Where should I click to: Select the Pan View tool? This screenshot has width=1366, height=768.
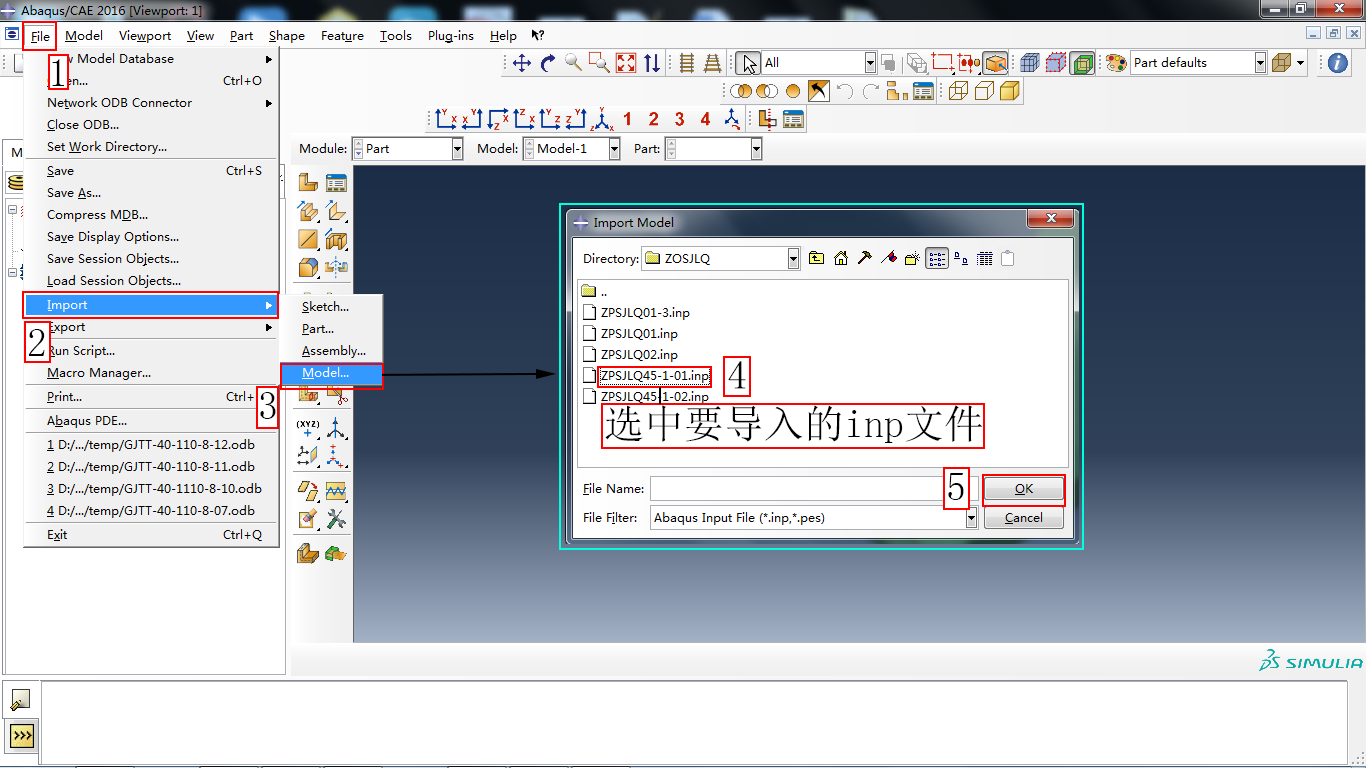pyautogui.click(x=521, y=63)
